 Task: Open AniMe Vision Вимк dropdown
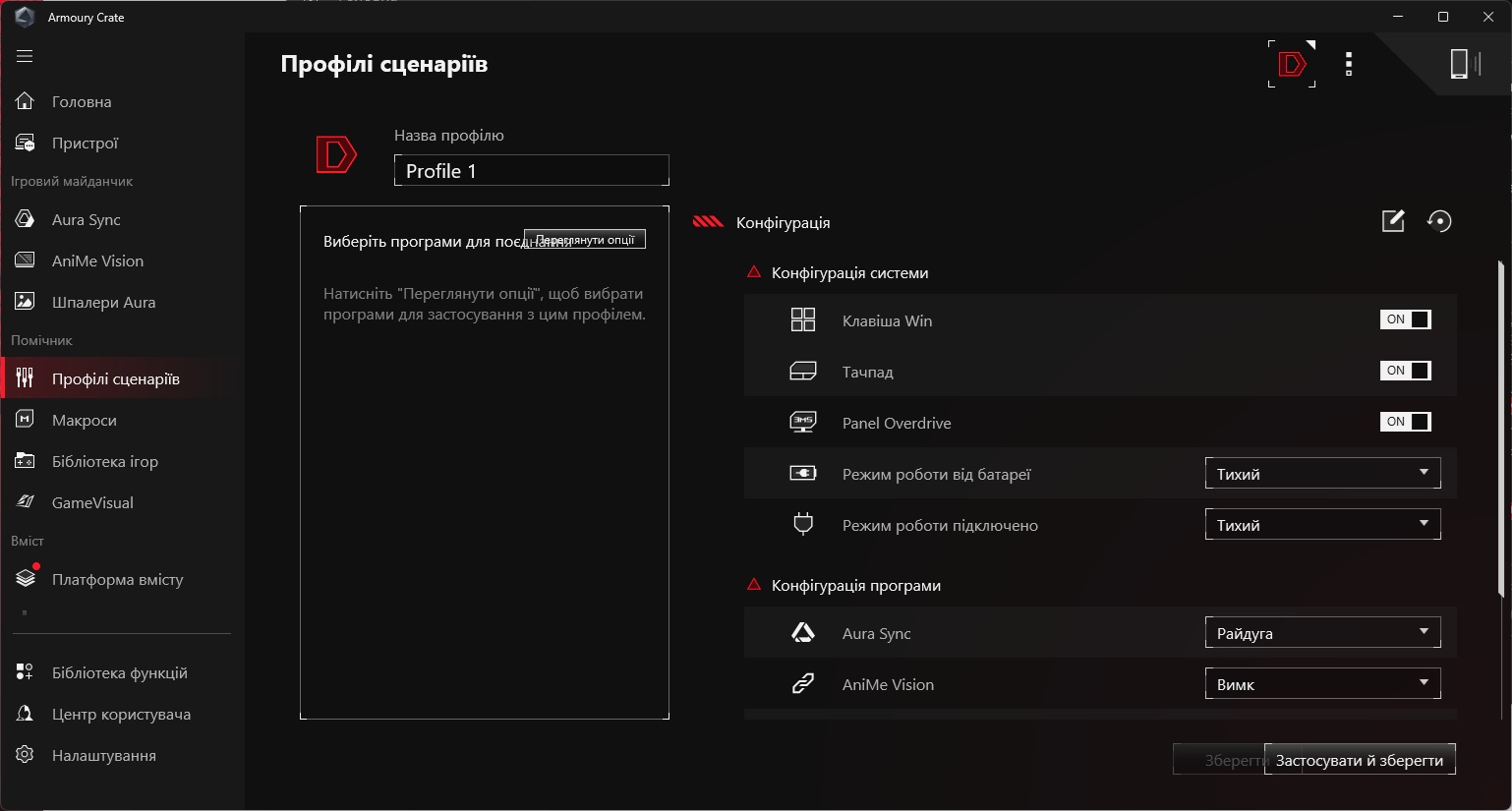[1322, 683]
